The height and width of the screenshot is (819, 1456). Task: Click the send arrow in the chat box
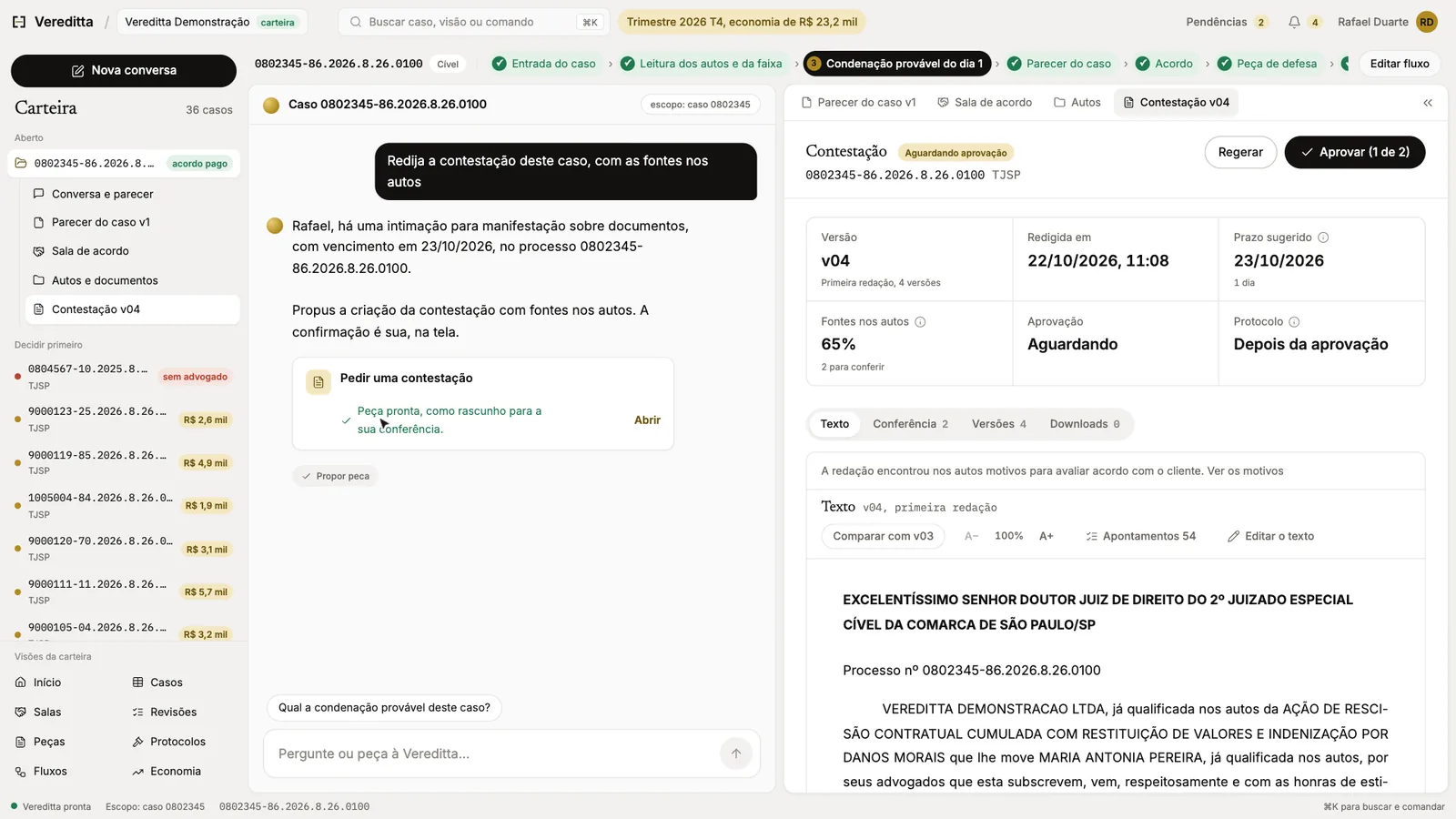[x=736, y=753]
